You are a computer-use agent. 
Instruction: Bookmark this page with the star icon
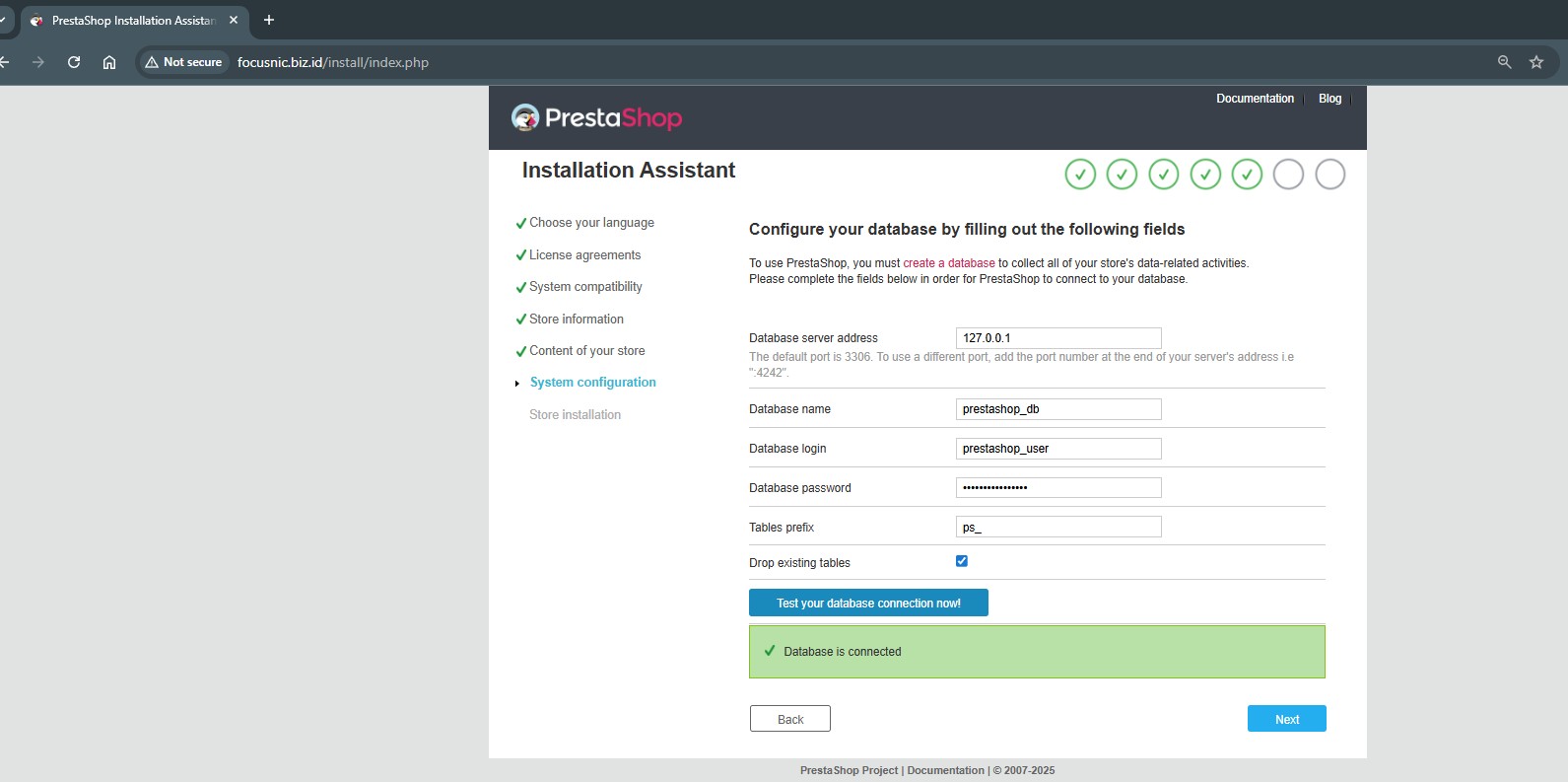point(1535,62)
